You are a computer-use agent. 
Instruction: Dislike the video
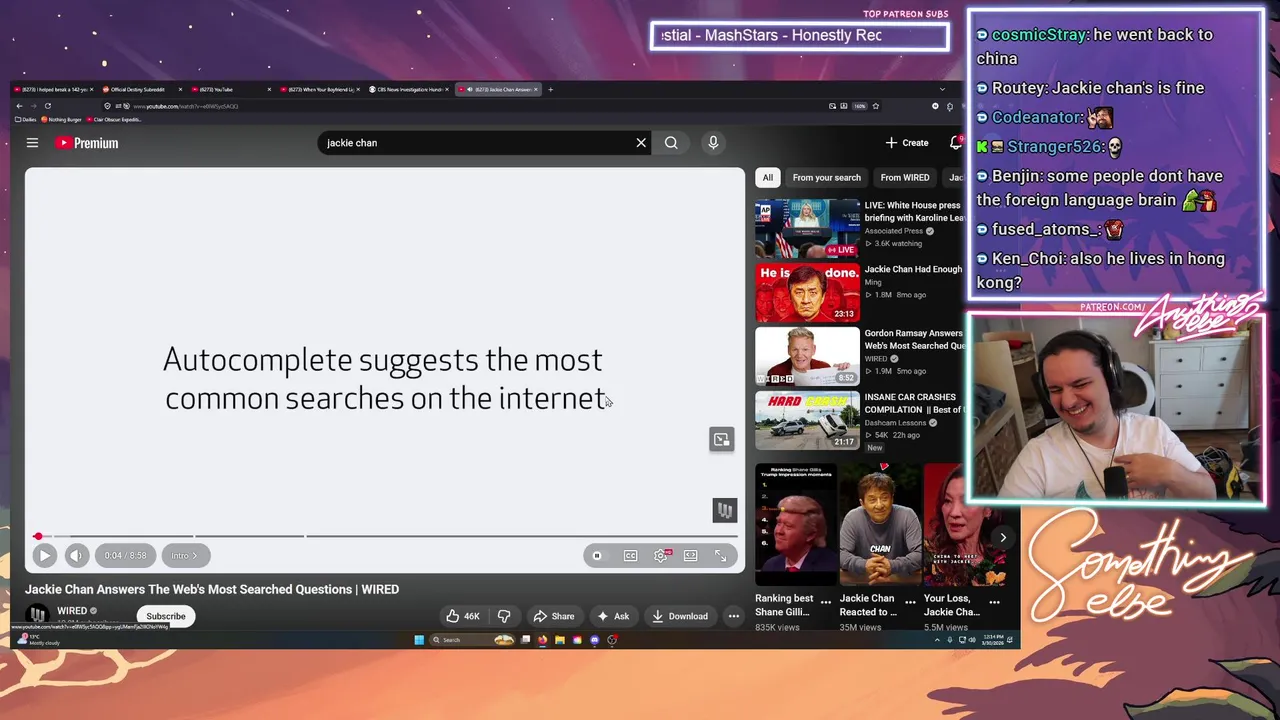pos(504,616)
